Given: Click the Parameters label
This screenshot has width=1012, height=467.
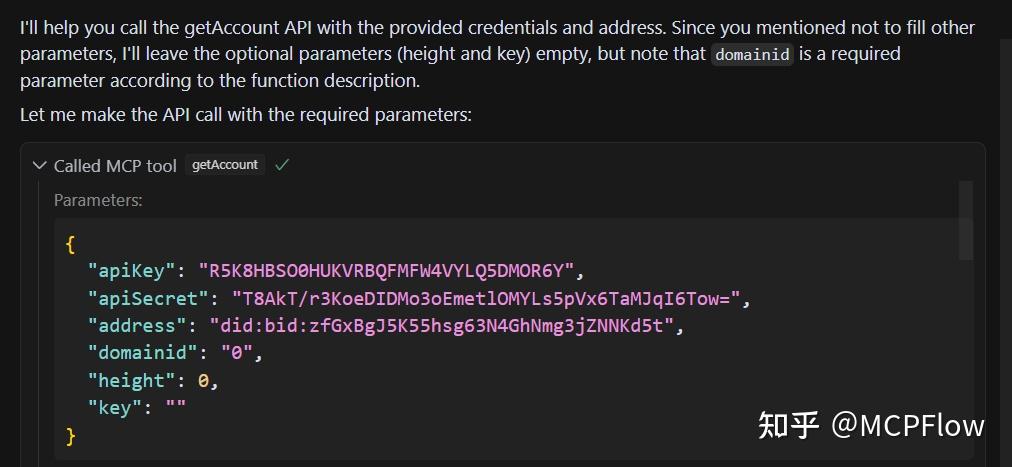Looking at the screenshot, I should tap(98, 200).
